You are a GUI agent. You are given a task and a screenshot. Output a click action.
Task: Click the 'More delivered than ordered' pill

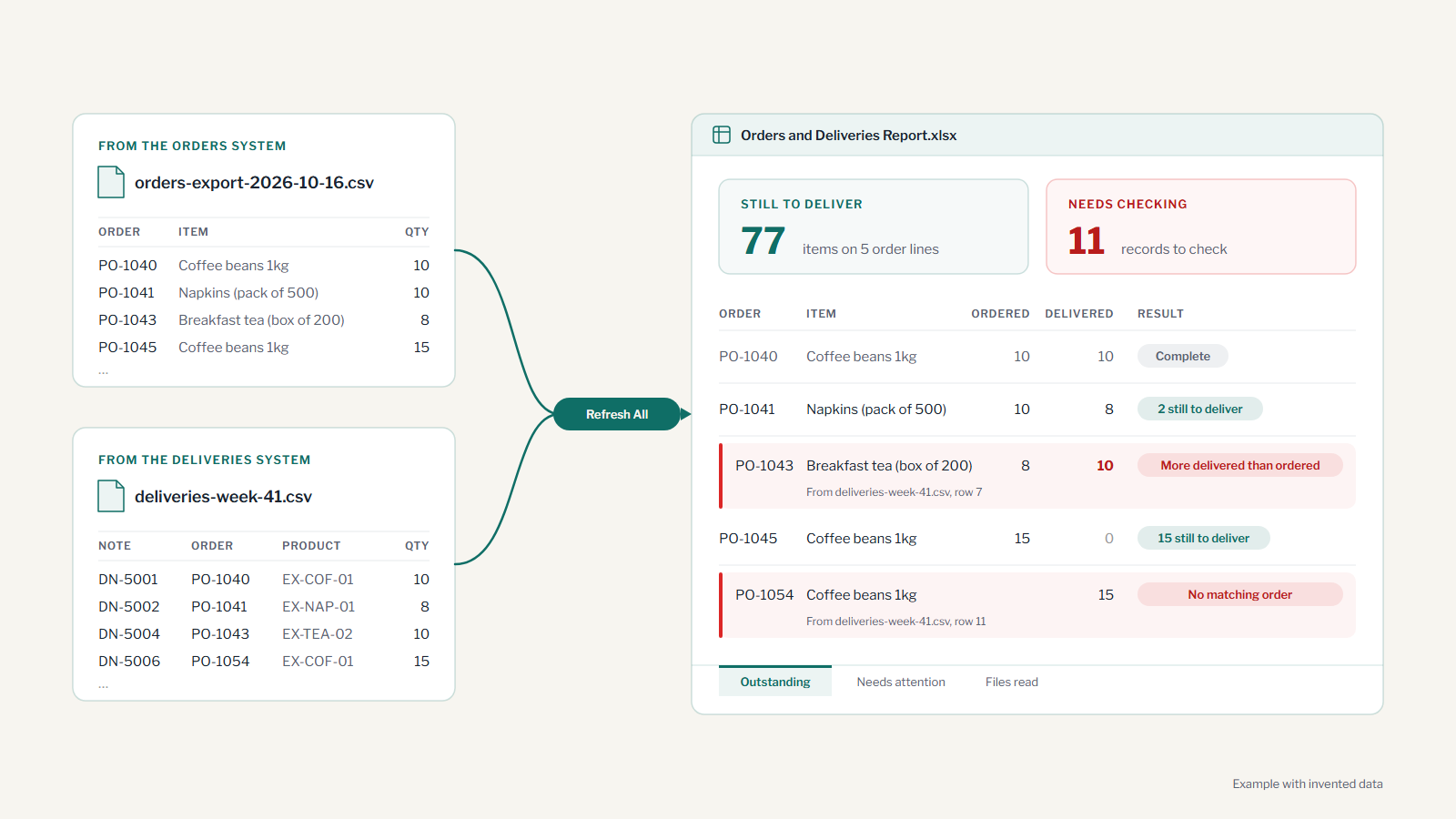[1240, 465]
